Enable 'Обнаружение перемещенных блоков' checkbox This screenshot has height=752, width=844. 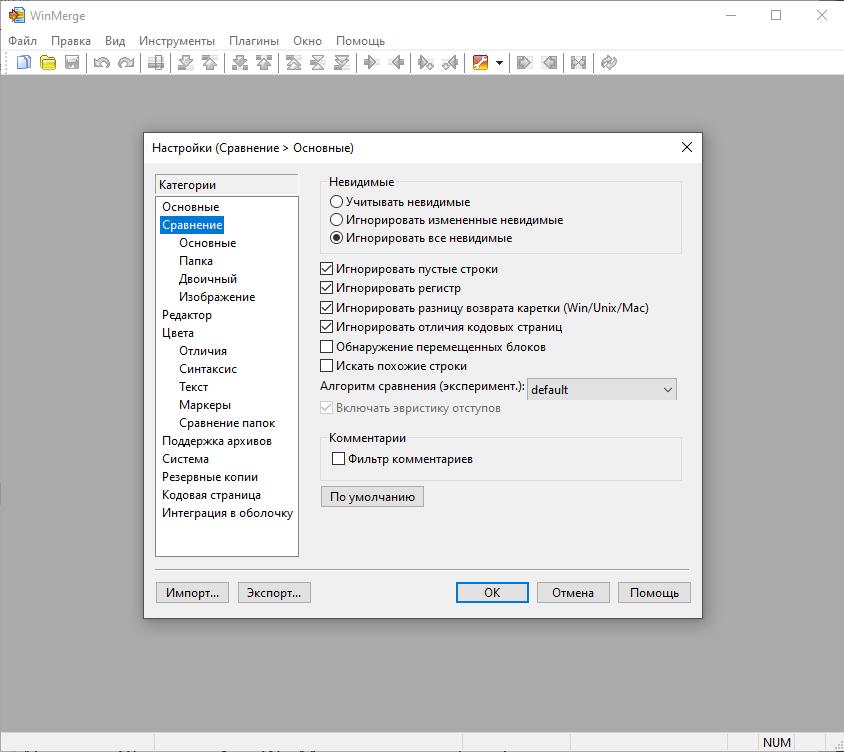pyautogui.click(x=327, y=347)
